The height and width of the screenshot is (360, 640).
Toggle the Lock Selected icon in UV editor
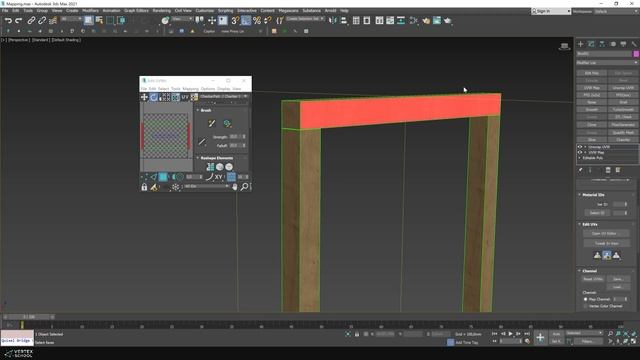pos(144,187)
